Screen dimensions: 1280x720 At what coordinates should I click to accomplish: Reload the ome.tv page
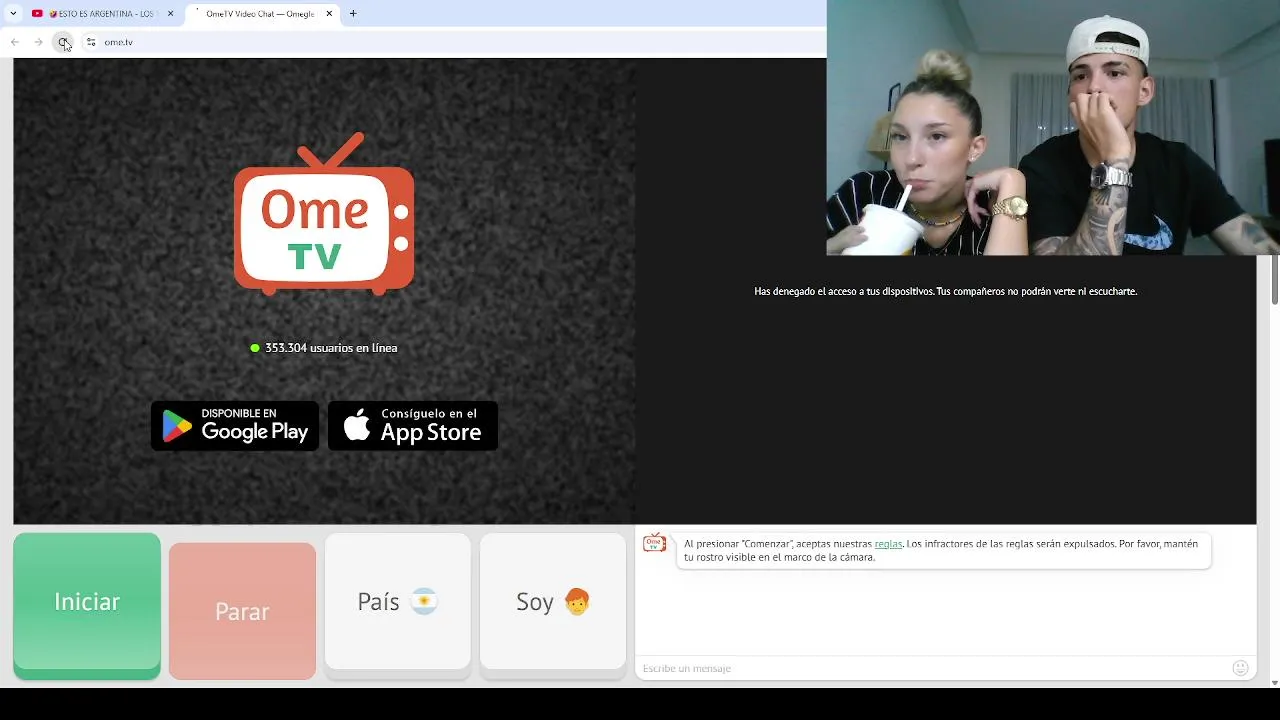63,42
